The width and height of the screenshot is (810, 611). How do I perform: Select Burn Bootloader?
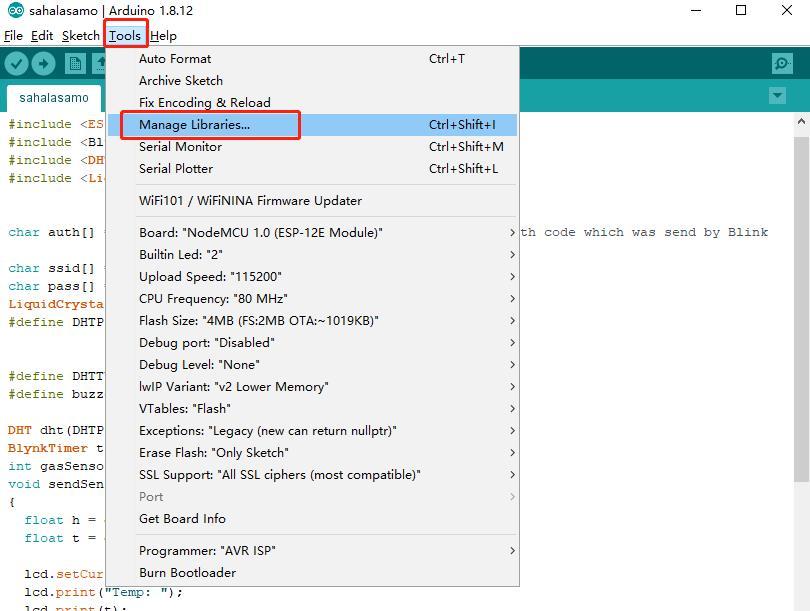[312, 573]
